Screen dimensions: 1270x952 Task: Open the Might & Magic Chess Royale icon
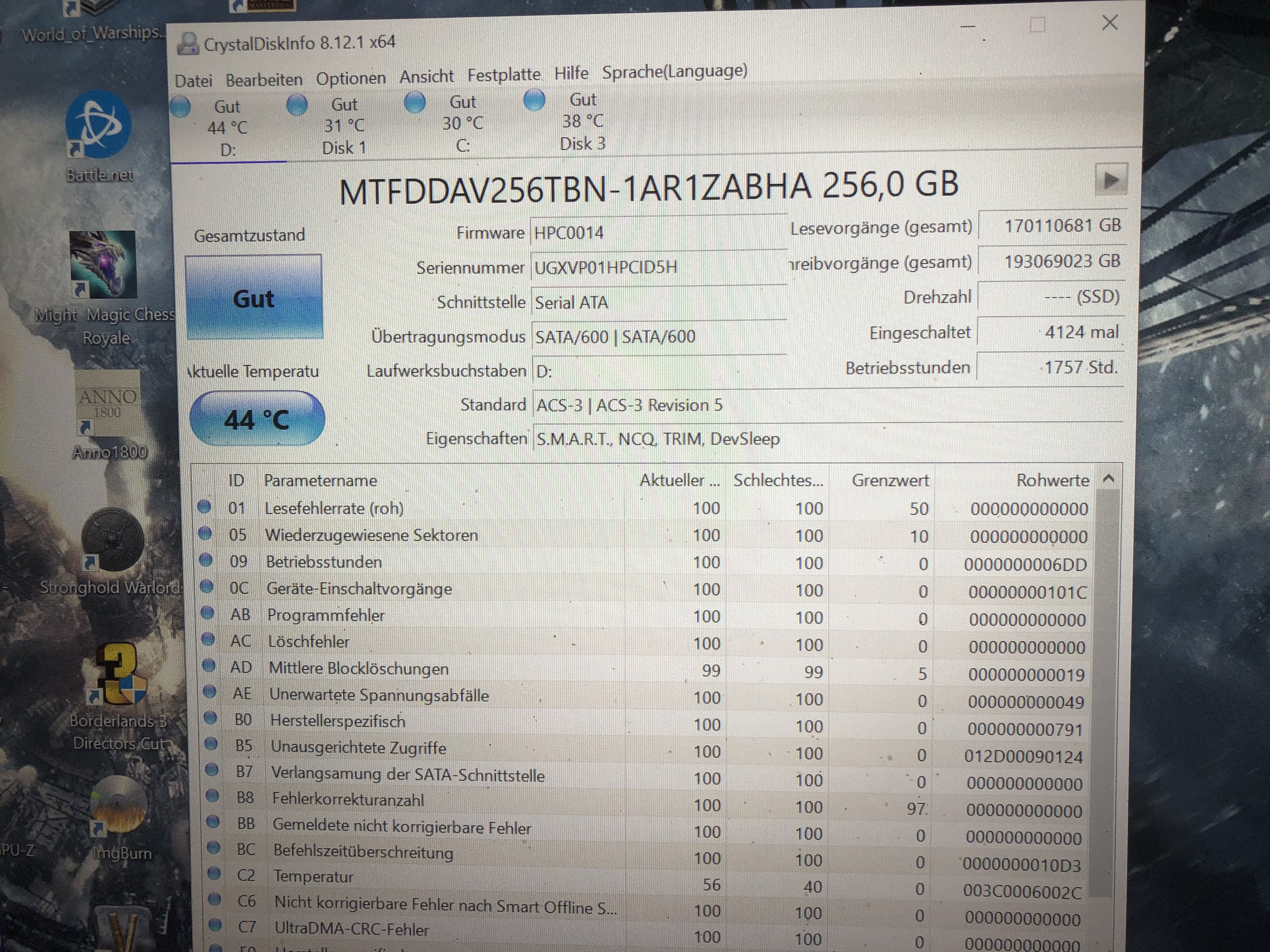(103, 264)
